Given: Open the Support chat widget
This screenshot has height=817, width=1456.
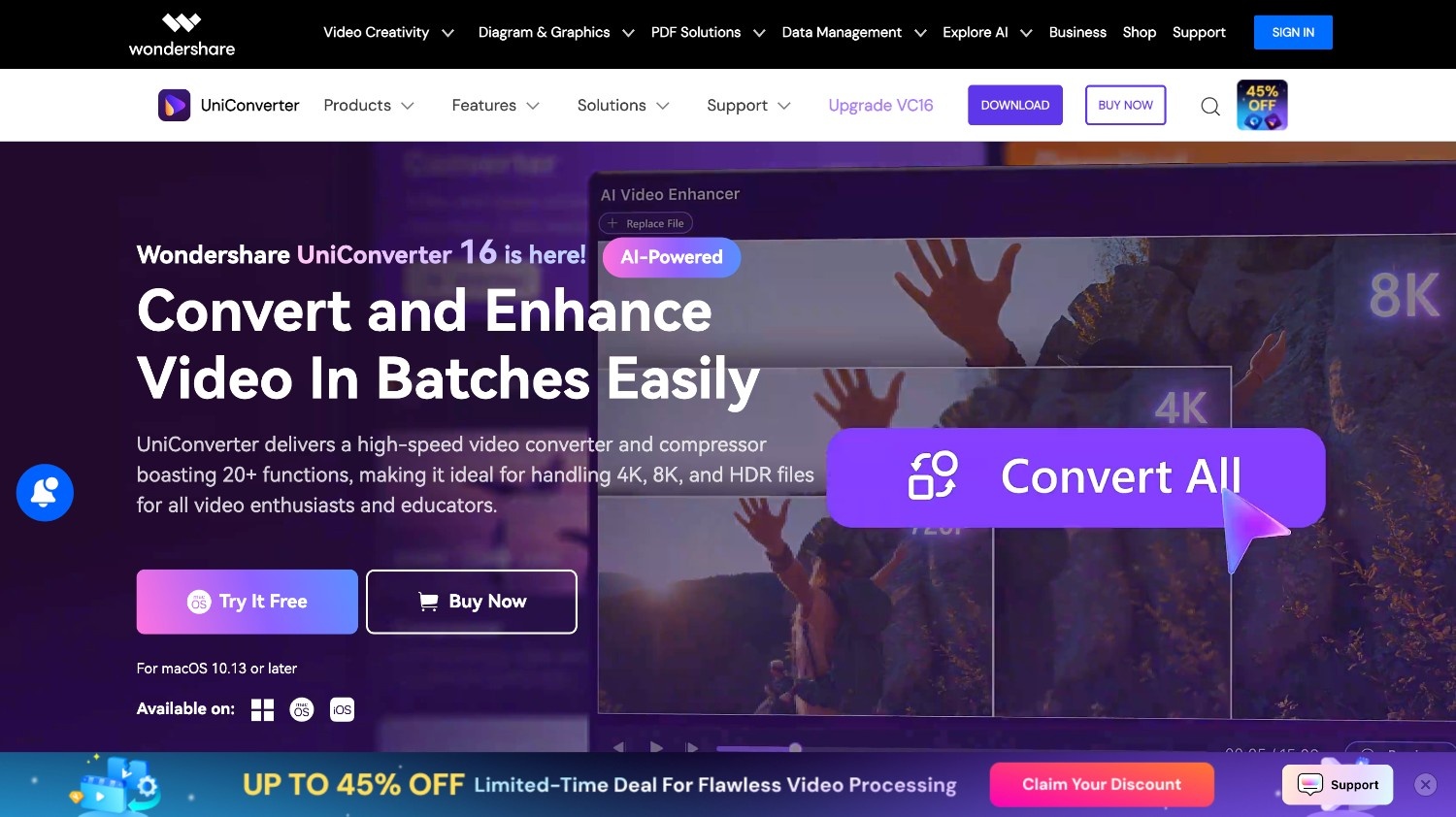Looking at the screenshot, I should [x=1338, y=785].
